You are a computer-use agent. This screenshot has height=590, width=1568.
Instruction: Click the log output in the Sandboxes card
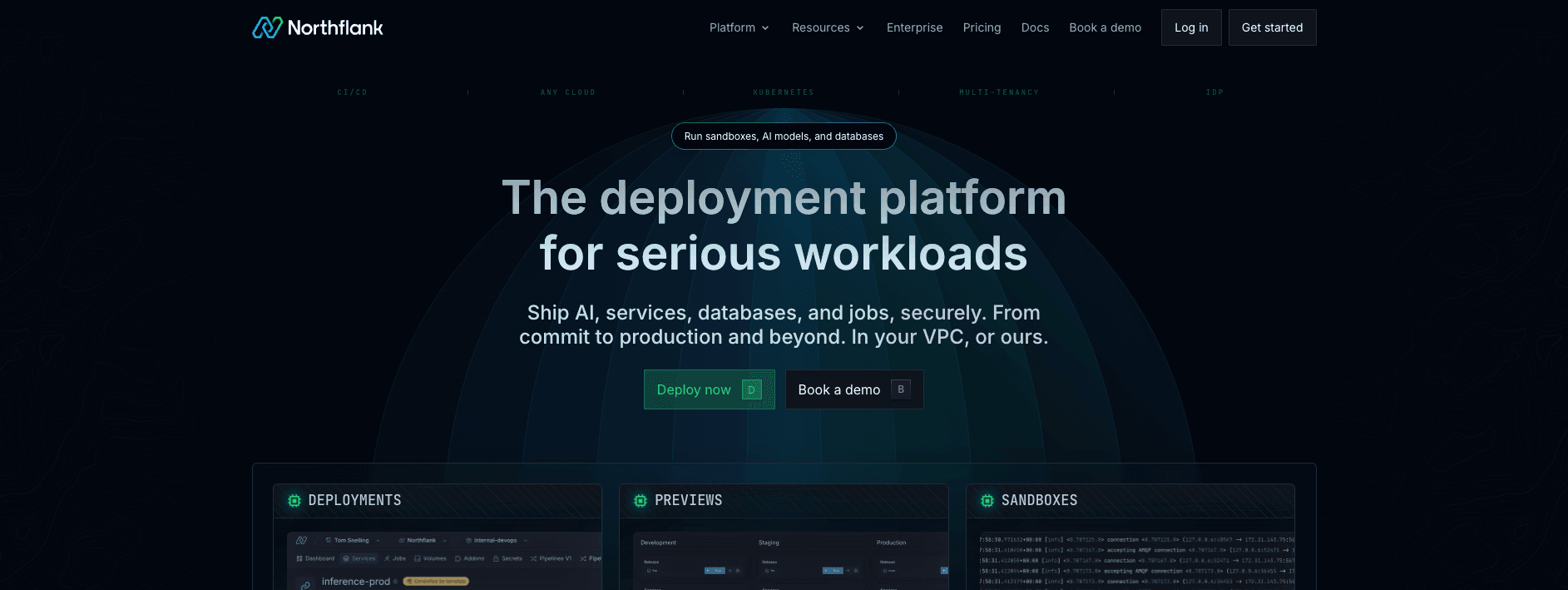[x=1136, y=560]
